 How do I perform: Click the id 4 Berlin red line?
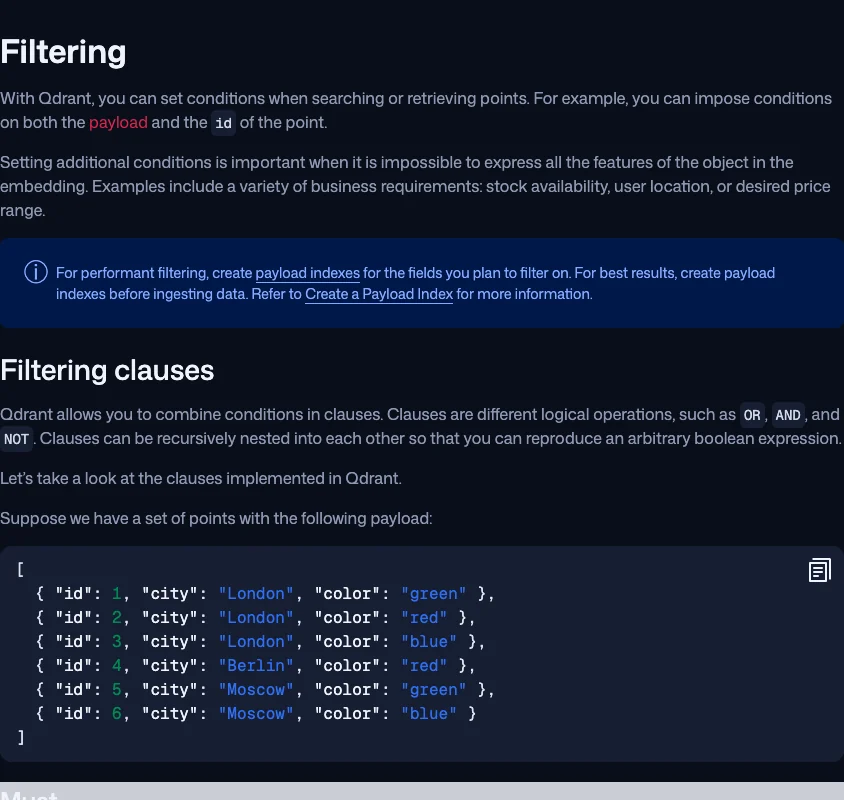255,666
